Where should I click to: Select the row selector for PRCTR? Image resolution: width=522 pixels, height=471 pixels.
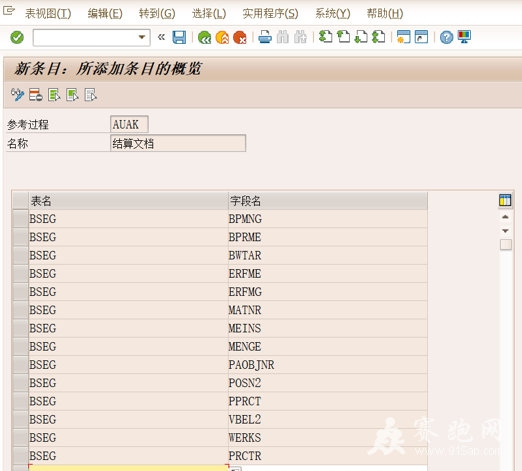pos(21,456)
